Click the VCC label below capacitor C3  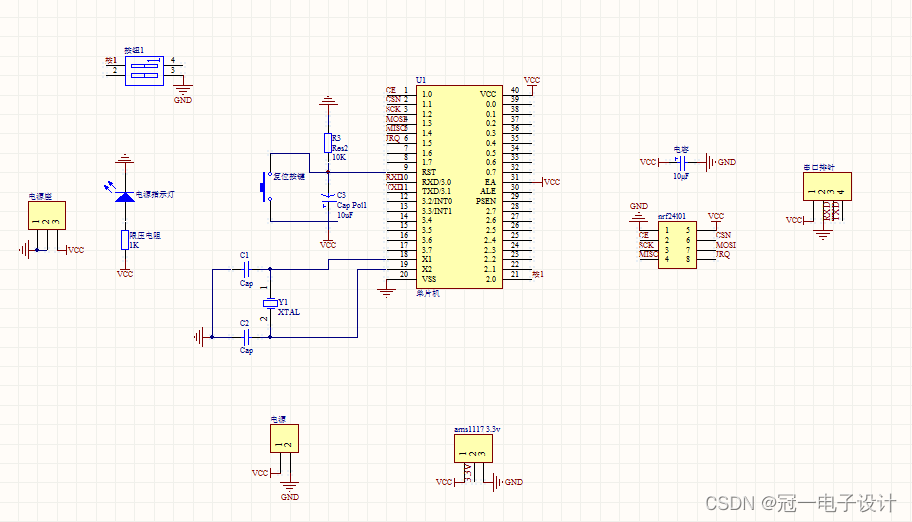[328, 245]
